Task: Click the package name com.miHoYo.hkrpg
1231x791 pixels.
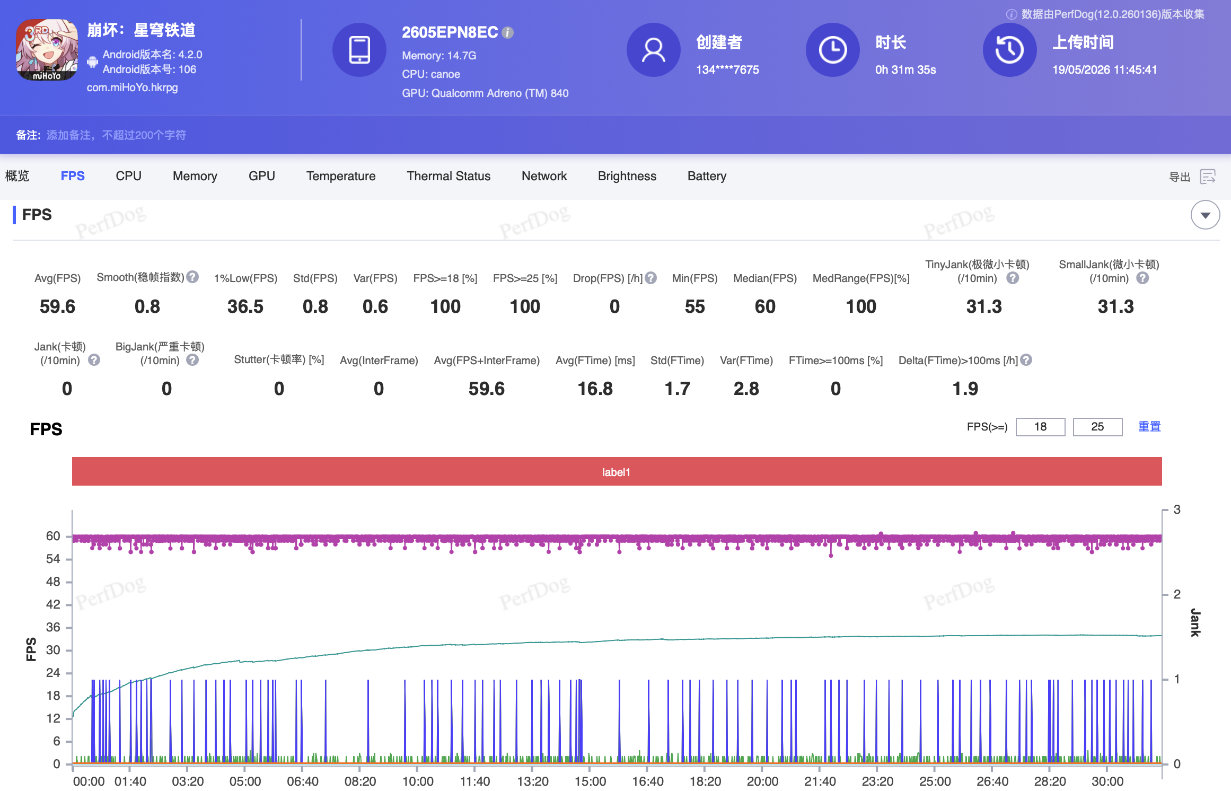Action: tap(132, 88)
